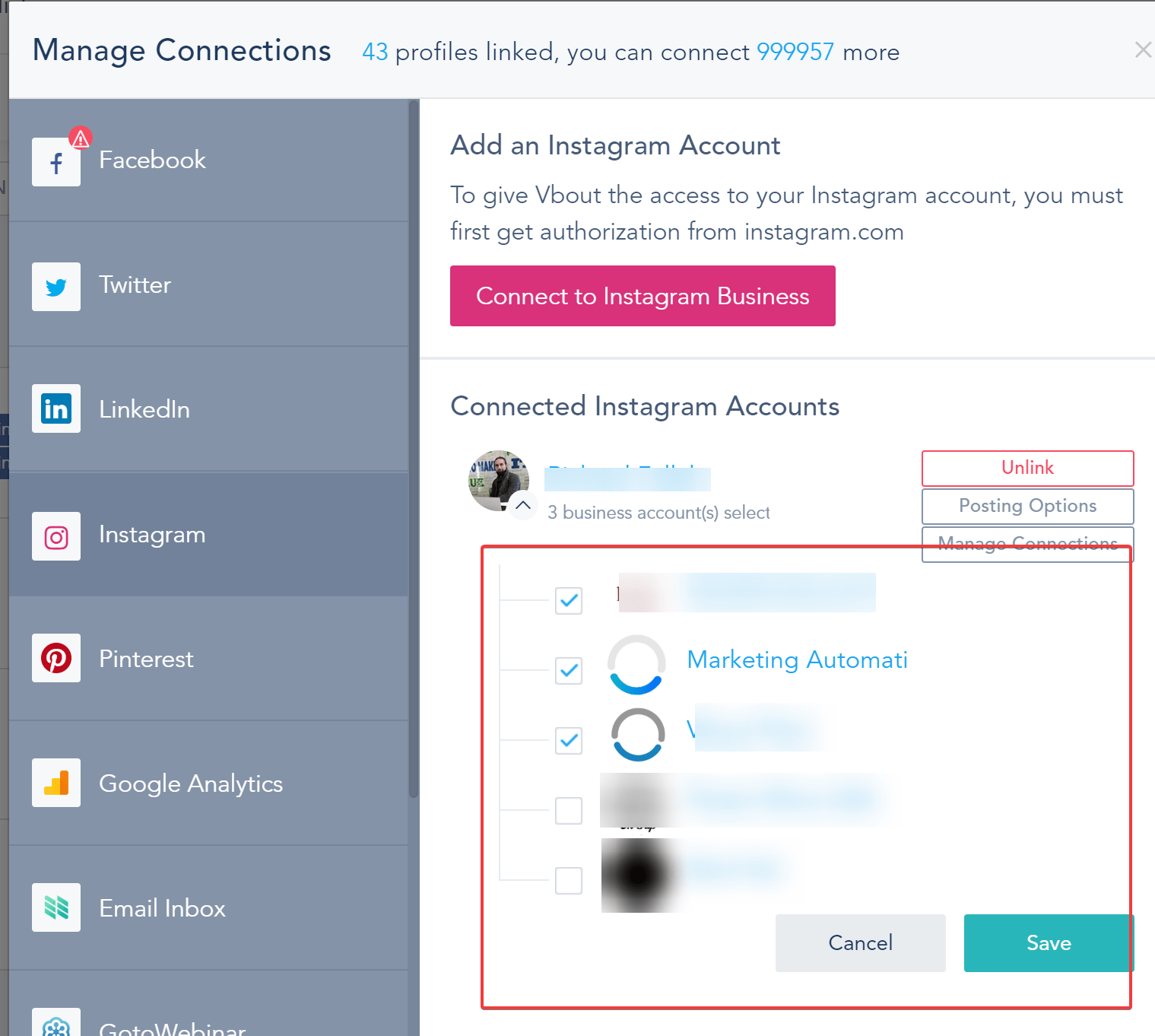The image size is (1155, 1036).
Task: Click the Instagram camera icon
Action: (56, 536)
